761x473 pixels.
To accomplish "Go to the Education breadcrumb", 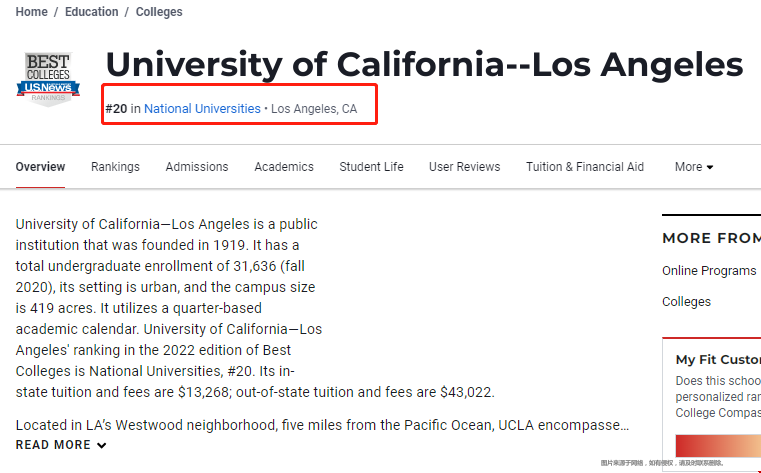I will pyautogui.click(x=92, y=12).
